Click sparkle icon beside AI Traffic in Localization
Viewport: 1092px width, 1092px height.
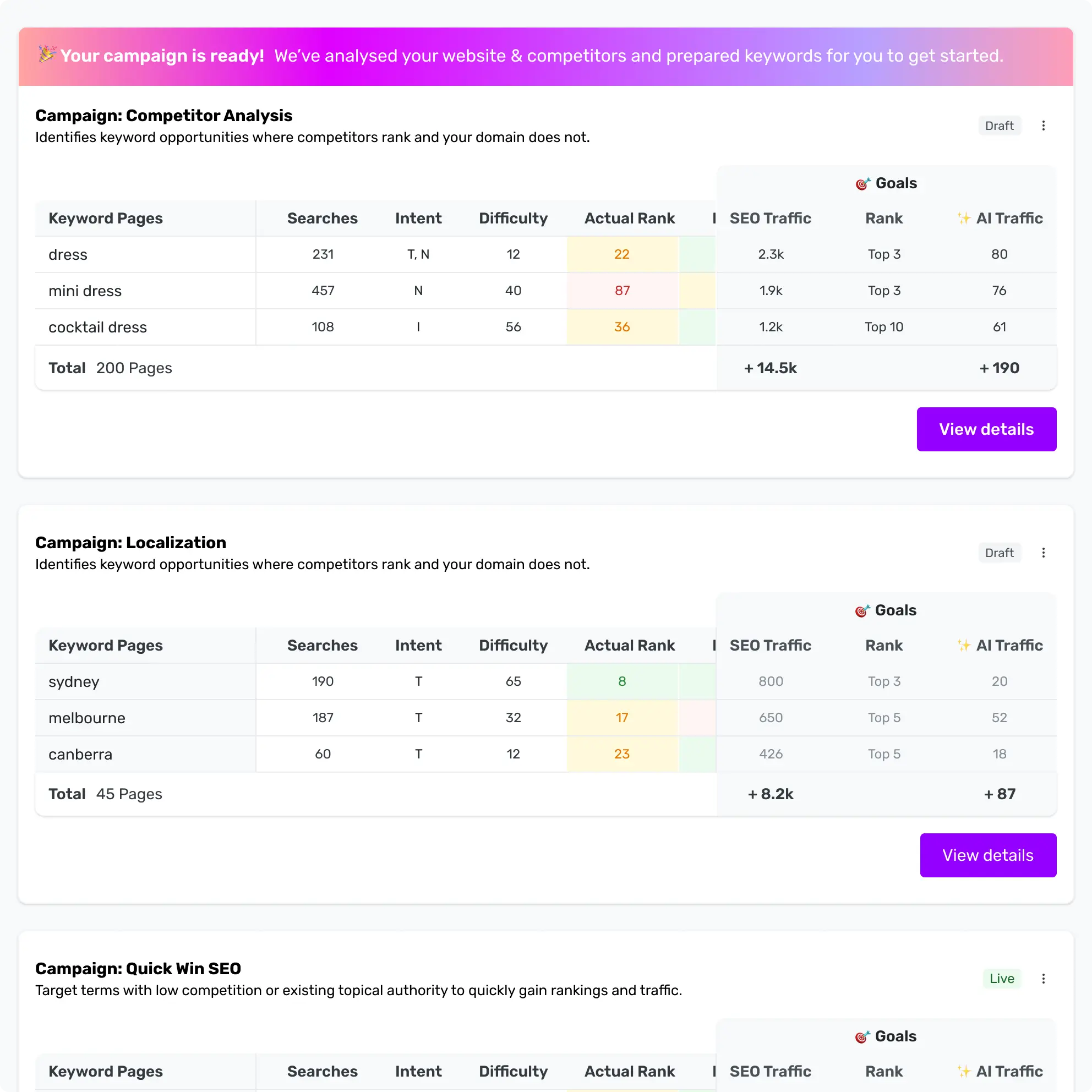point(964,646)
